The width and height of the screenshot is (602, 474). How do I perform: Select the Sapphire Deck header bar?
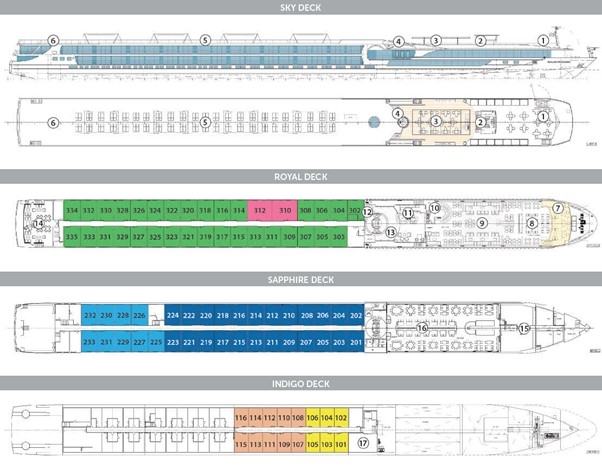(301, 280)
